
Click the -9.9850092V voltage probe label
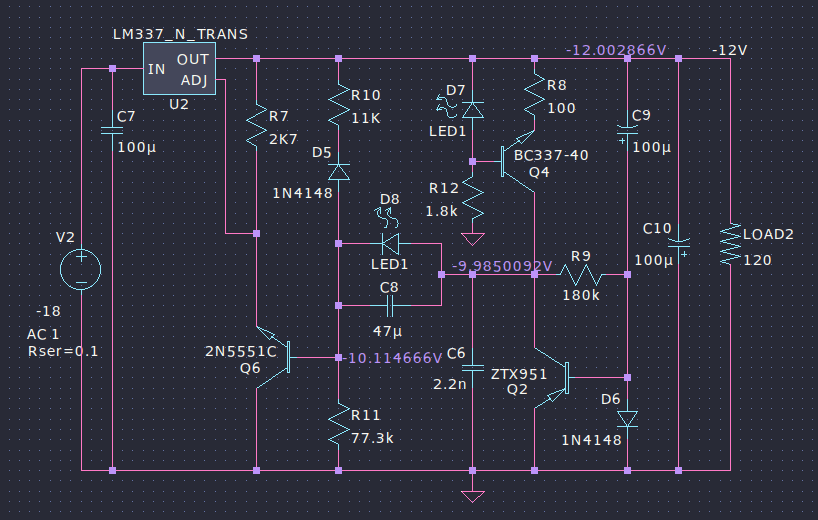coord(501,267)
